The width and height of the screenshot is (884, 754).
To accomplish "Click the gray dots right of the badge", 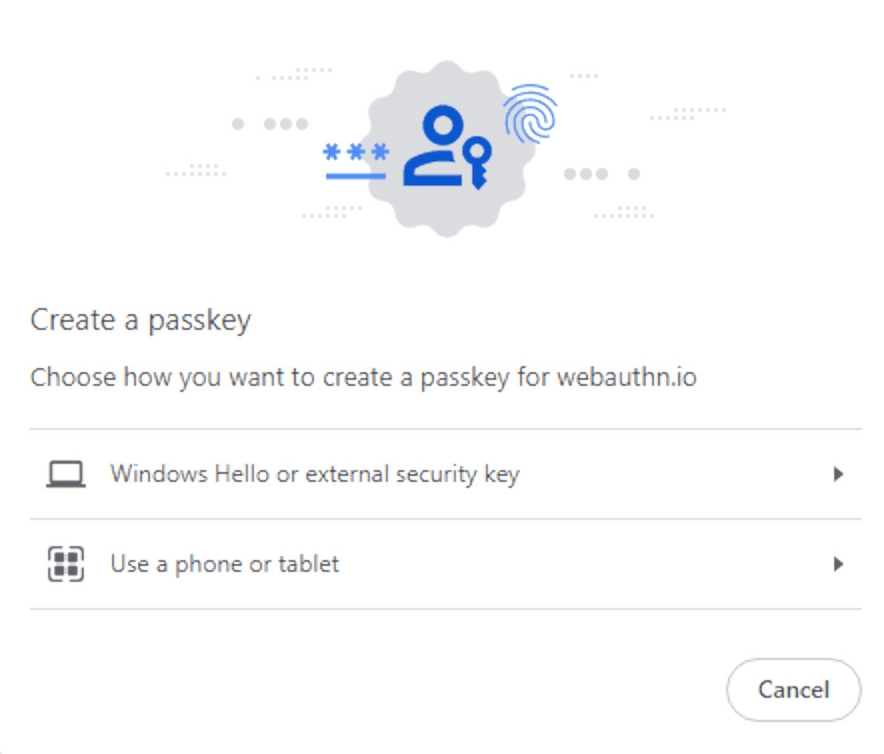I will pos(602,174).
